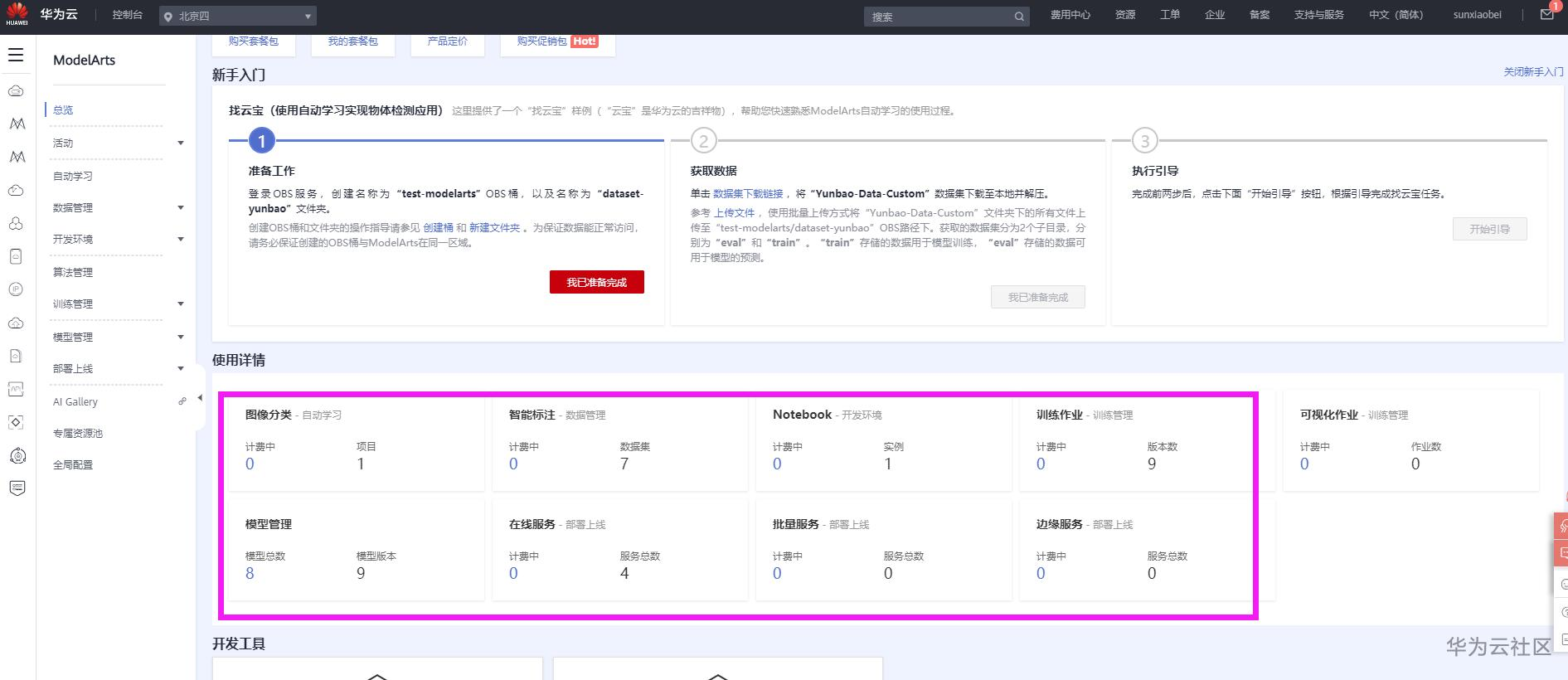The width and height of the screenshot is (1568, 680).
Task: Select step 3 circle 执行引导
Action: pyautogui.click(x=1144, y=141)
